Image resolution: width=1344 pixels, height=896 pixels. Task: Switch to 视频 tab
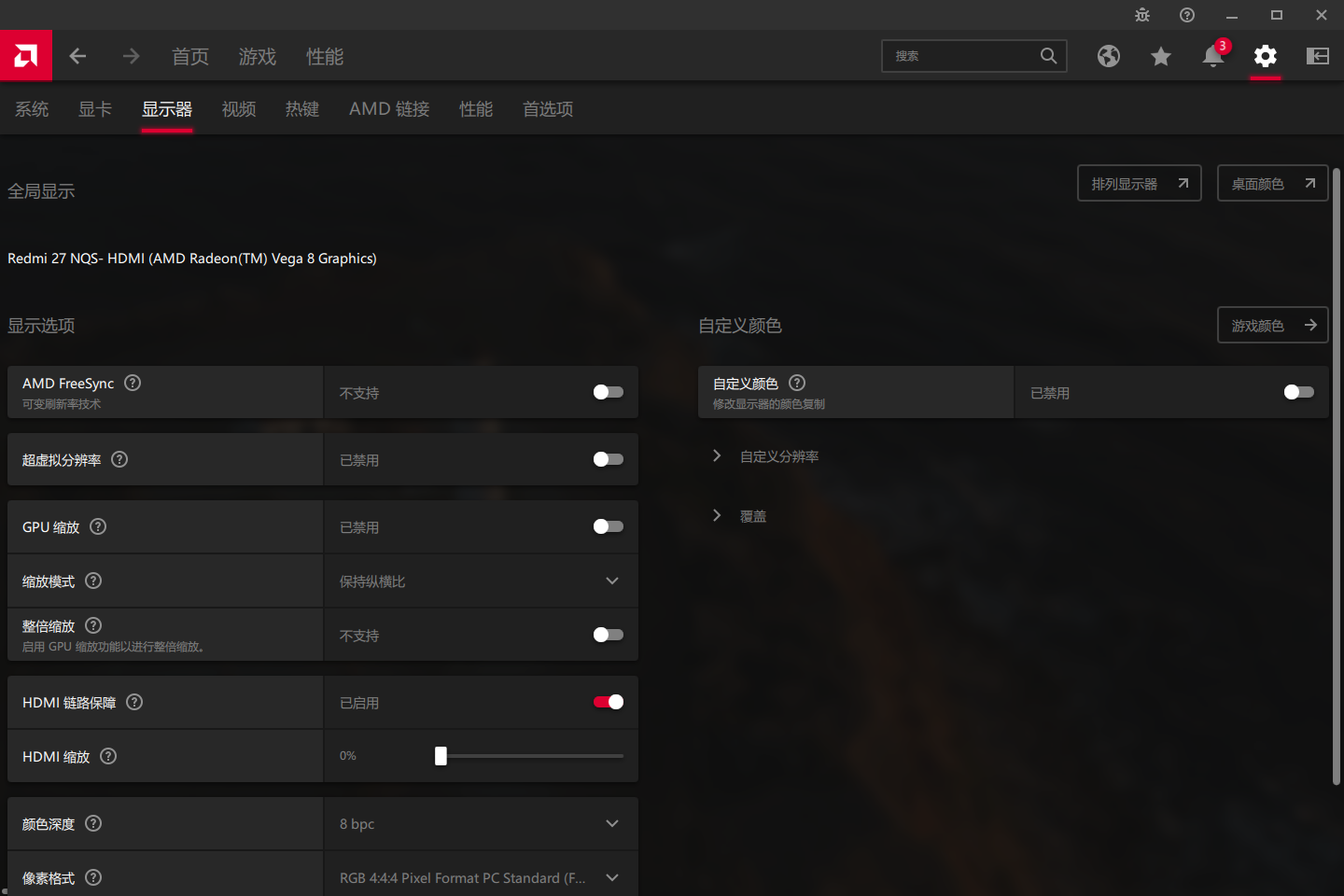[239, 109]
